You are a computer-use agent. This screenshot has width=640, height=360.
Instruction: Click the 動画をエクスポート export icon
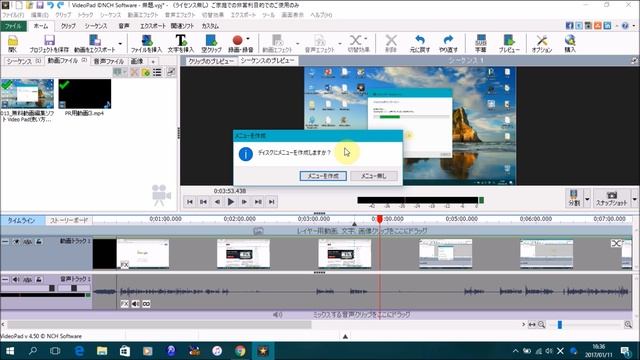pos(95,43)
